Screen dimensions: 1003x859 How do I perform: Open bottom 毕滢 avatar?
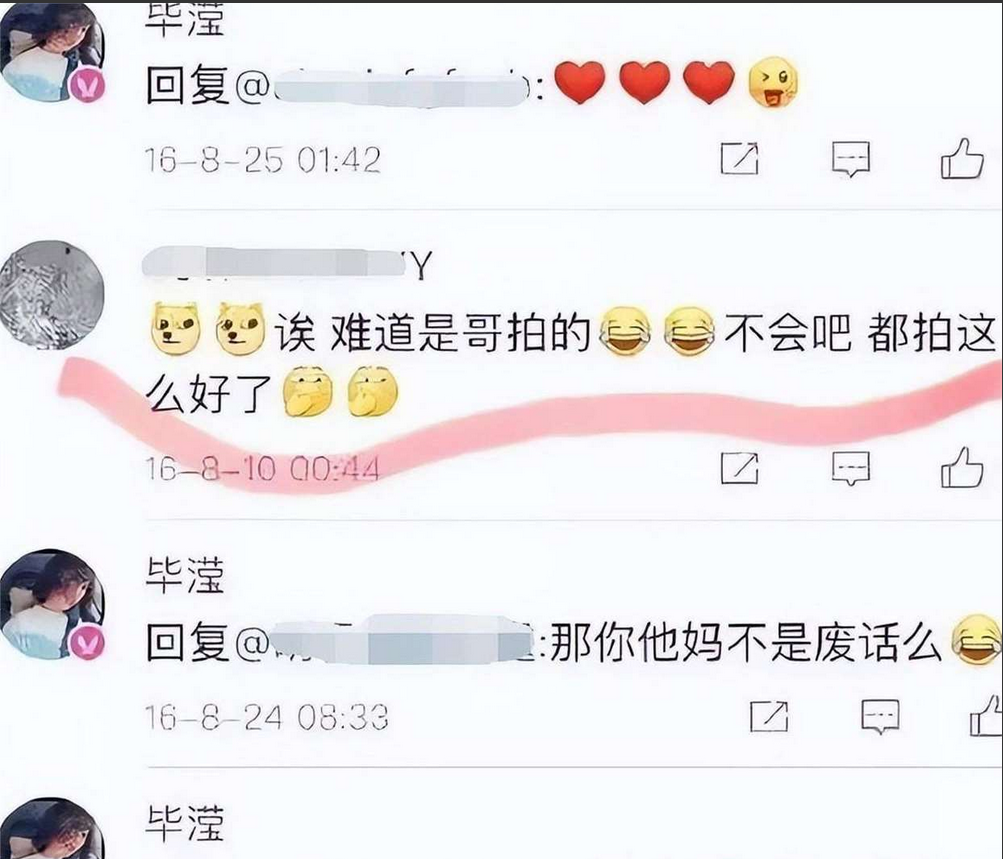point(51,828)
